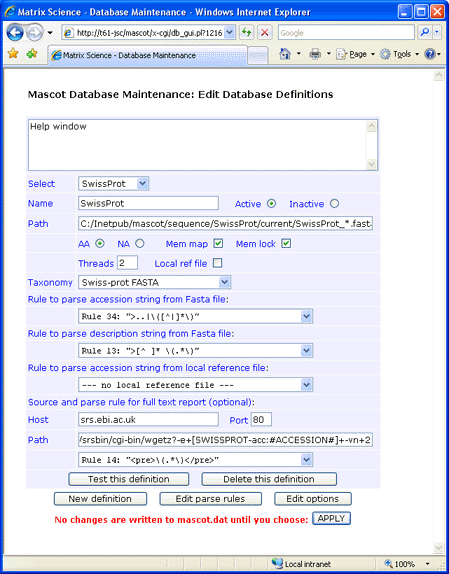This screenshot has height=574, width=449.
Task: Click the Name field containing SwissProt
Action: pos(148,203)
